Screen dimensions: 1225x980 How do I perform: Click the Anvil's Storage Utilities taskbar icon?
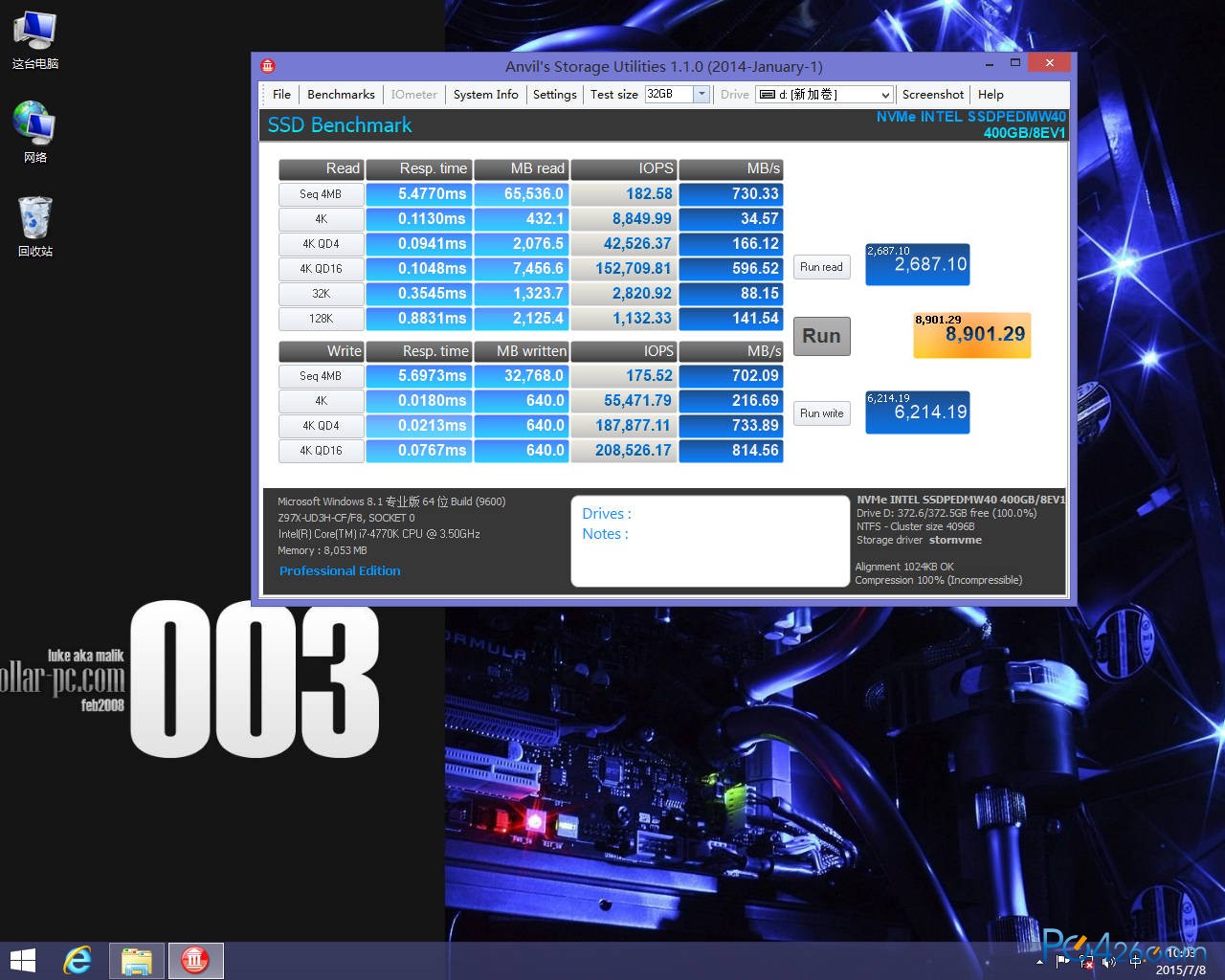pos(196,961)
